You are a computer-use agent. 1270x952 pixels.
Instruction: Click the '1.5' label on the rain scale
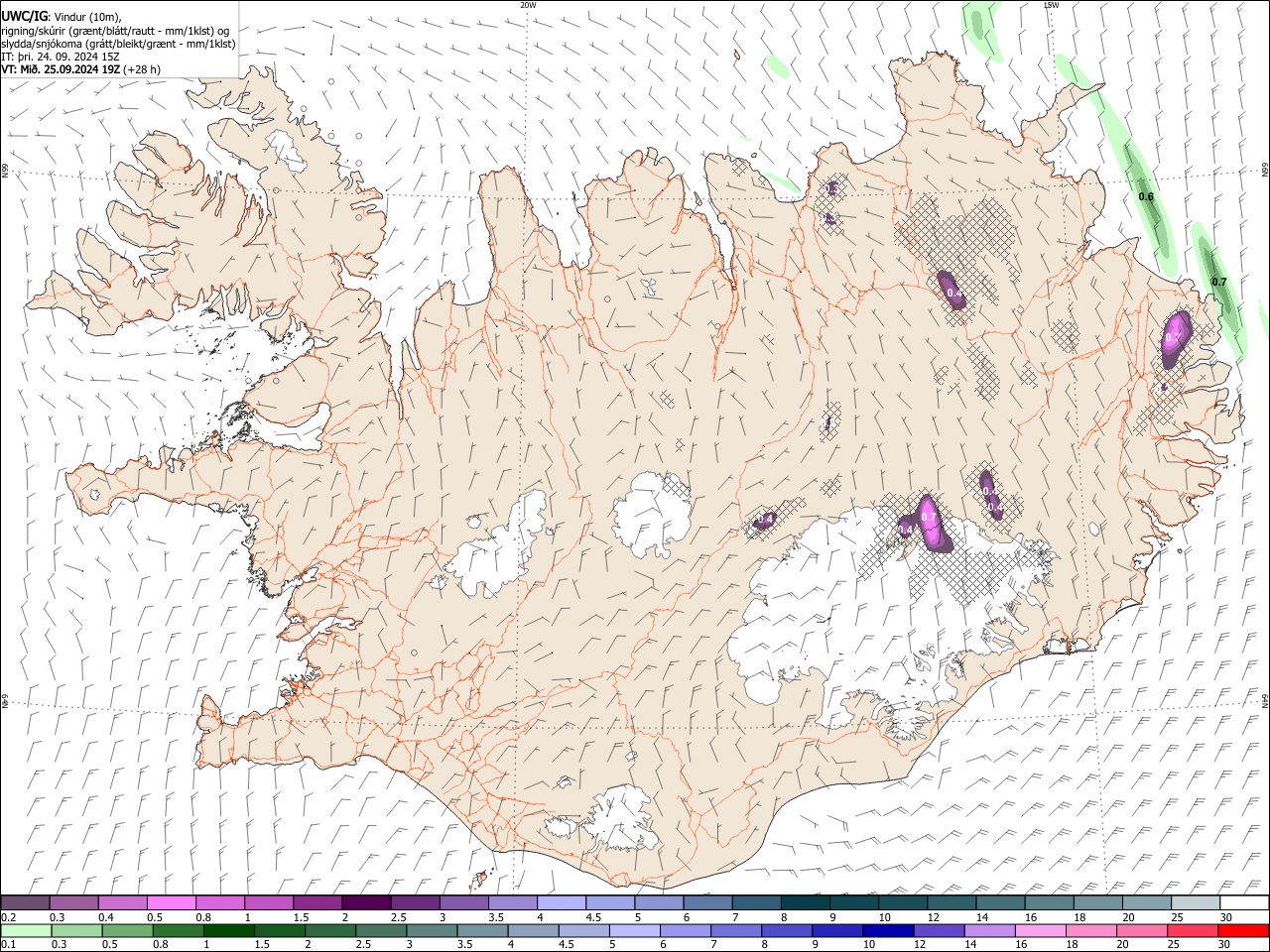(x=262, y=944)
